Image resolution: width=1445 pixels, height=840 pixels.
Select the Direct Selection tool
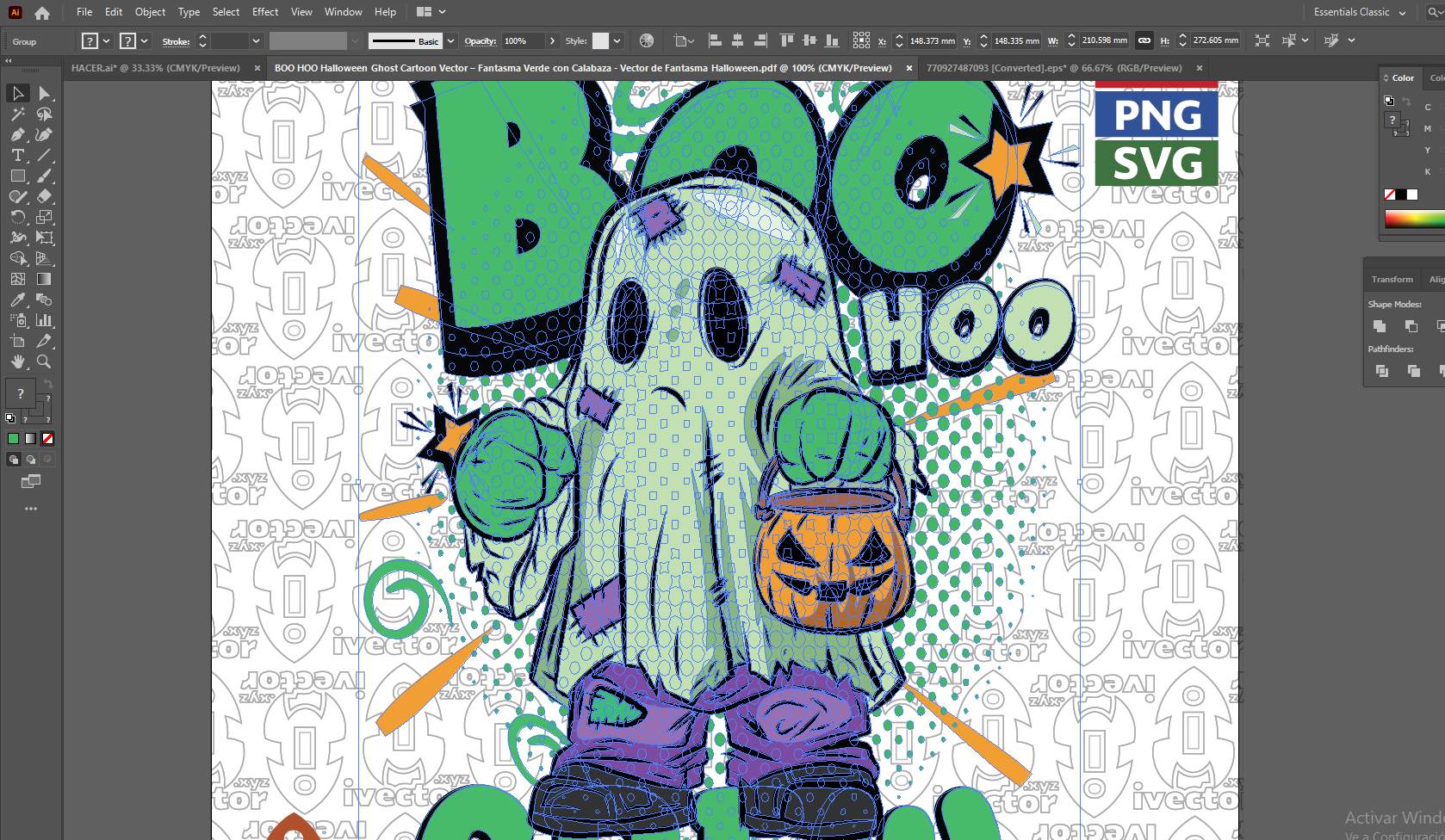point(45,93)
